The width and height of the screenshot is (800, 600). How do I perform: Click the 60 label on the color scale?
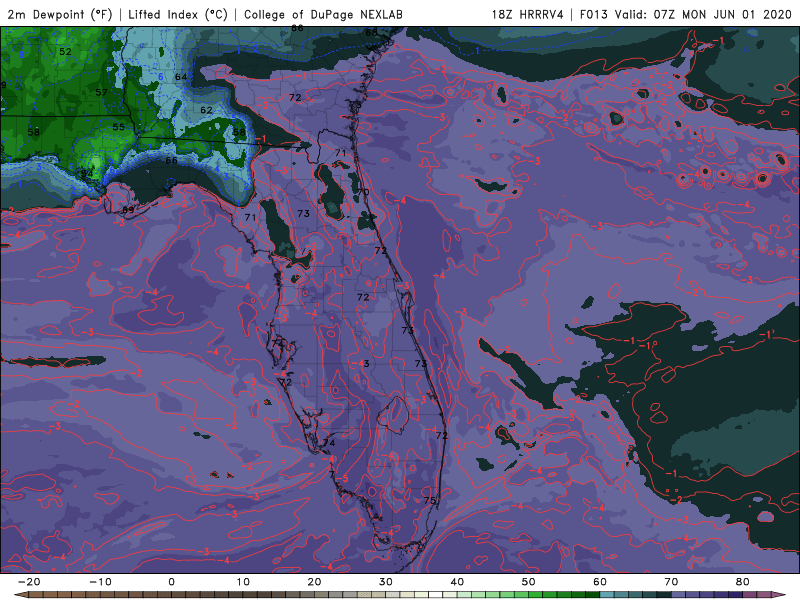[600, 582]
